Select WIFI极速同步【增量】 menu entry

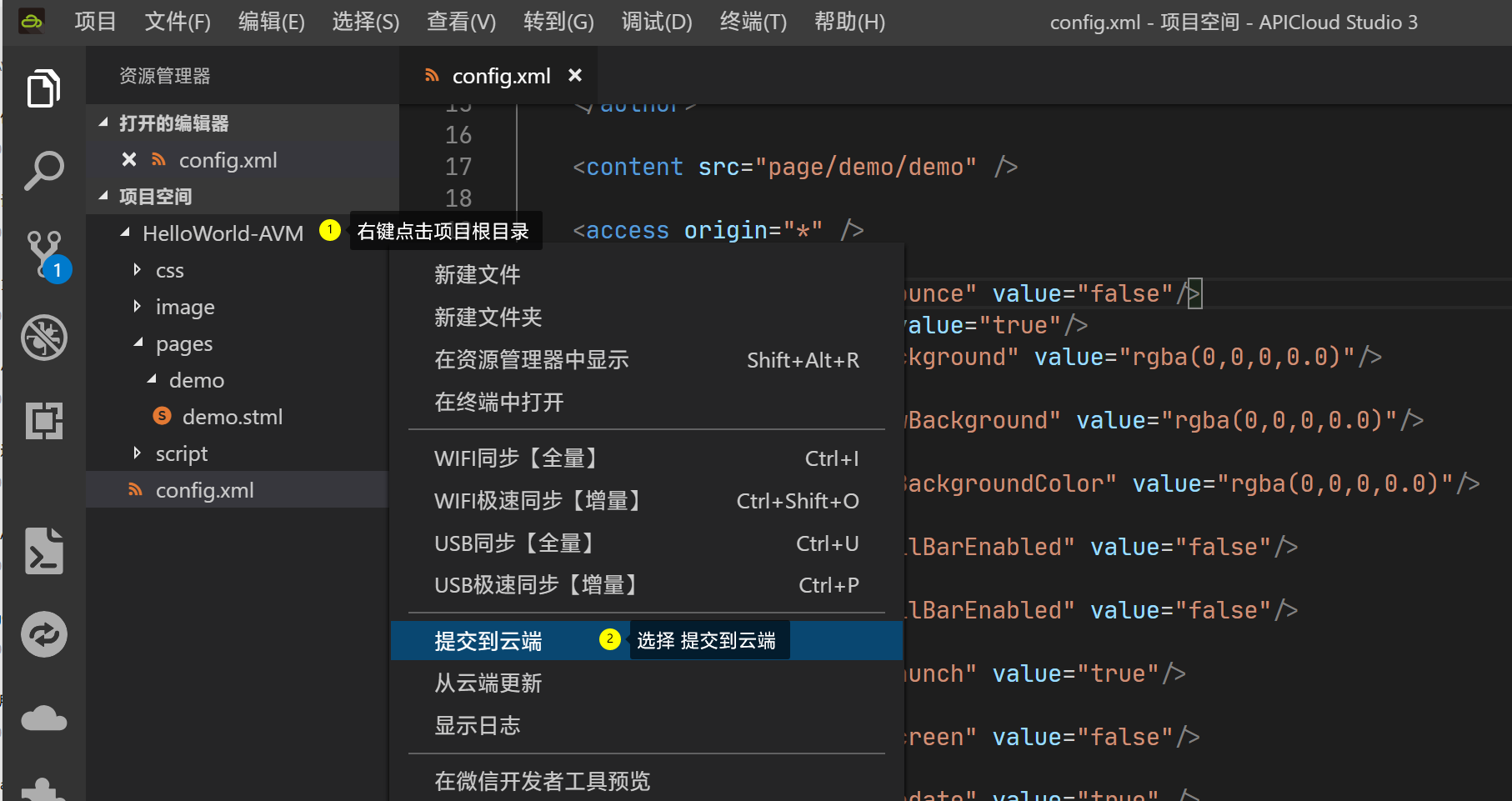coord(647,500)
